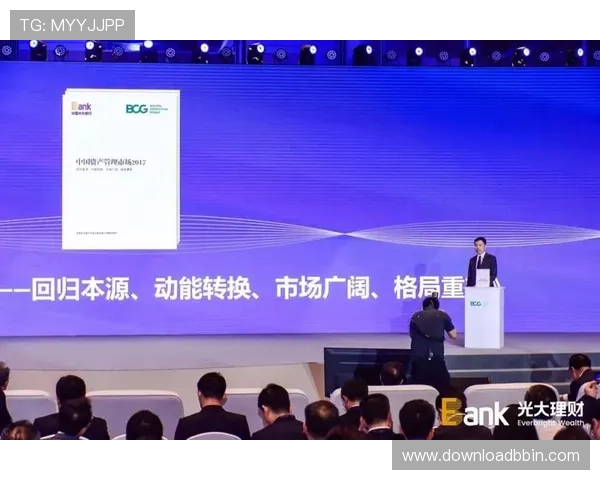Screen dimensions: 600x480
Task: Click the "TG: MYYJJPP" watermark label
Action: click(x=70, y=24)
